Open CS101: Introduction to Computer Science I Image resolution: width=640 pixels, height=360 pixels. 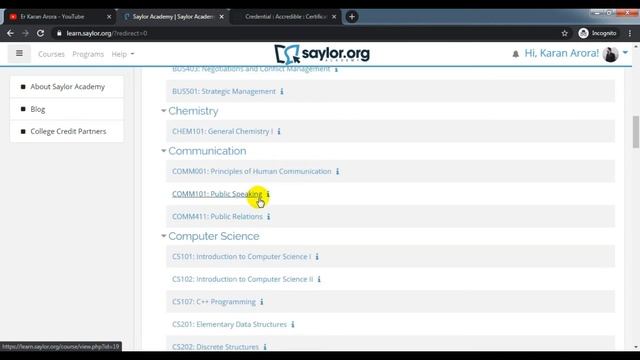(x=242, y=257)
